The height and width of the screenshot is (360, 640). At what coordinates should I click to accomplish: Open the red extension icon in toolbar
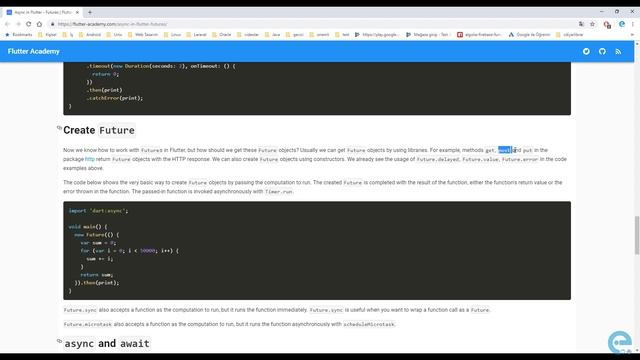click(607, 24)
